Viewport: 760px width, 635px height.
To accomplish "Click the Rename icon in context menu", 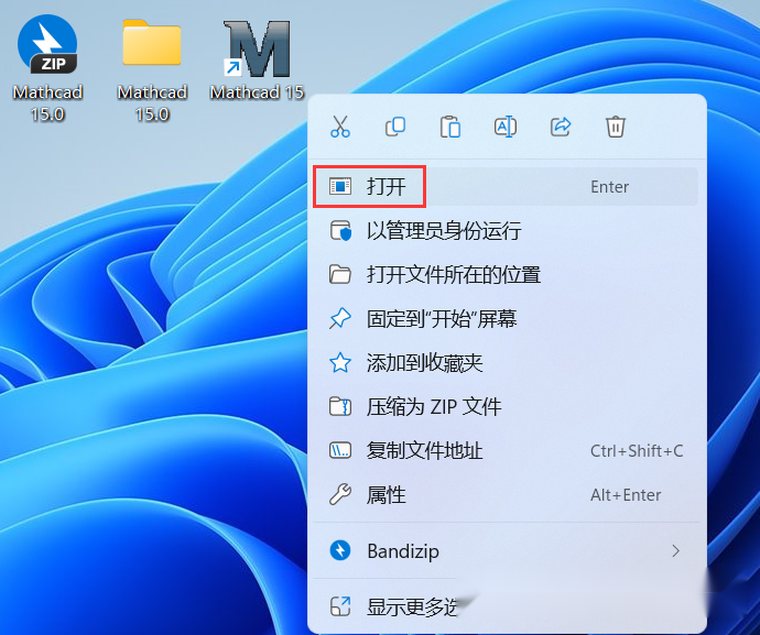I will tap(506, 127).
